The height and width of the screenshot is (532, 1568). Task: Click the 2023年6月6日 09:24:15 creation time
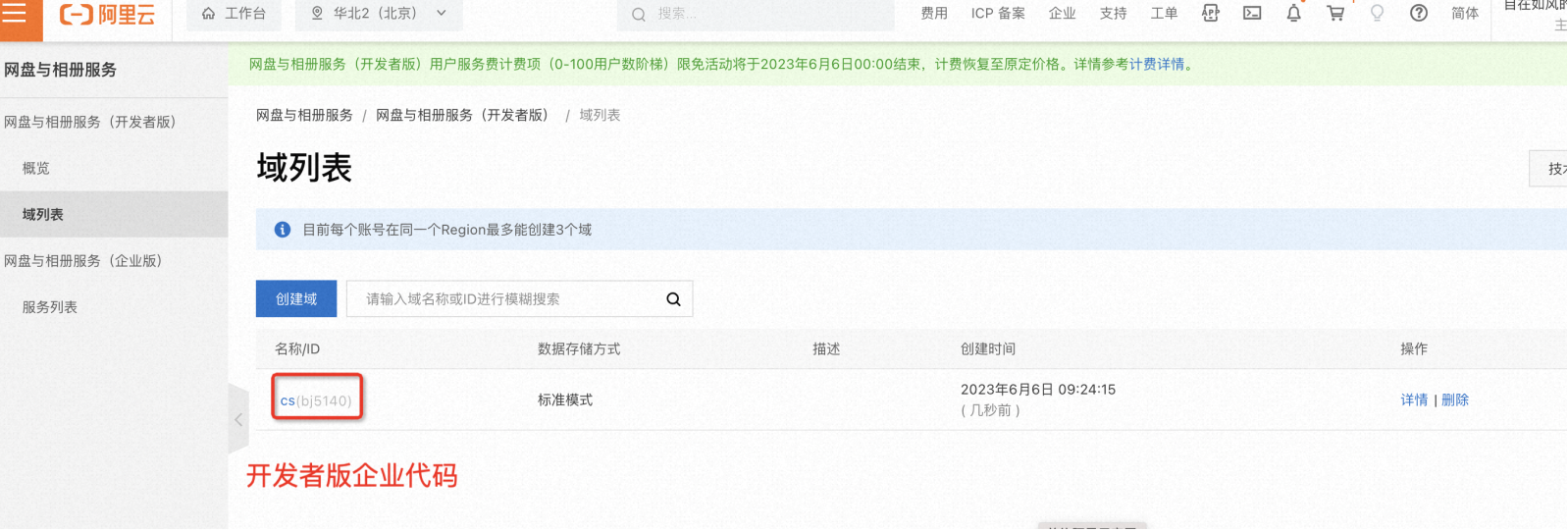tap(1038, 389)
